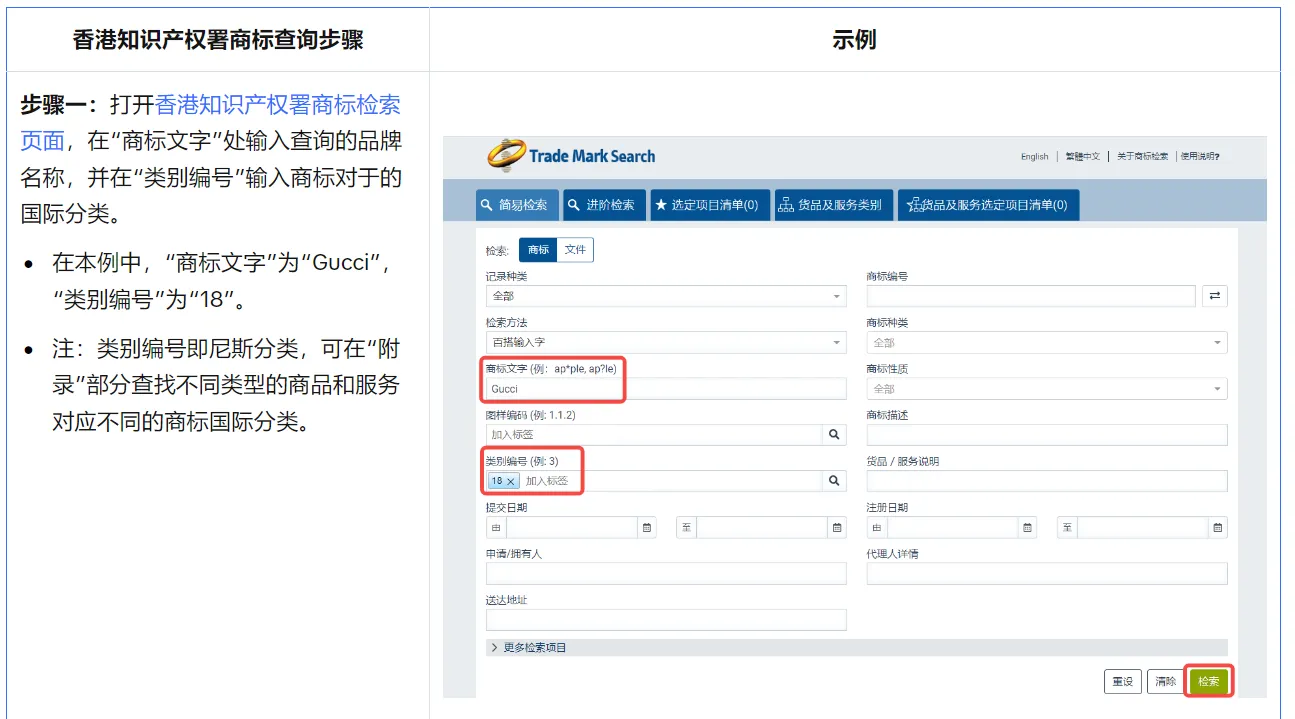Click the green 检索 button

pyautogui.click(x=1209, y=681)
